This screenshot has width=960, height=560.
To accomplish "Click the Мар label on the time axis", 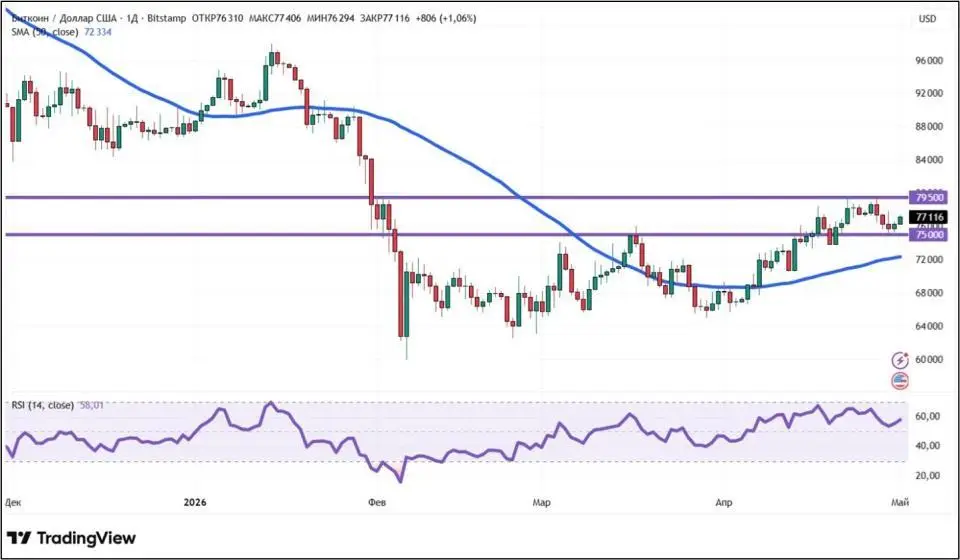I will coord(541,502).
